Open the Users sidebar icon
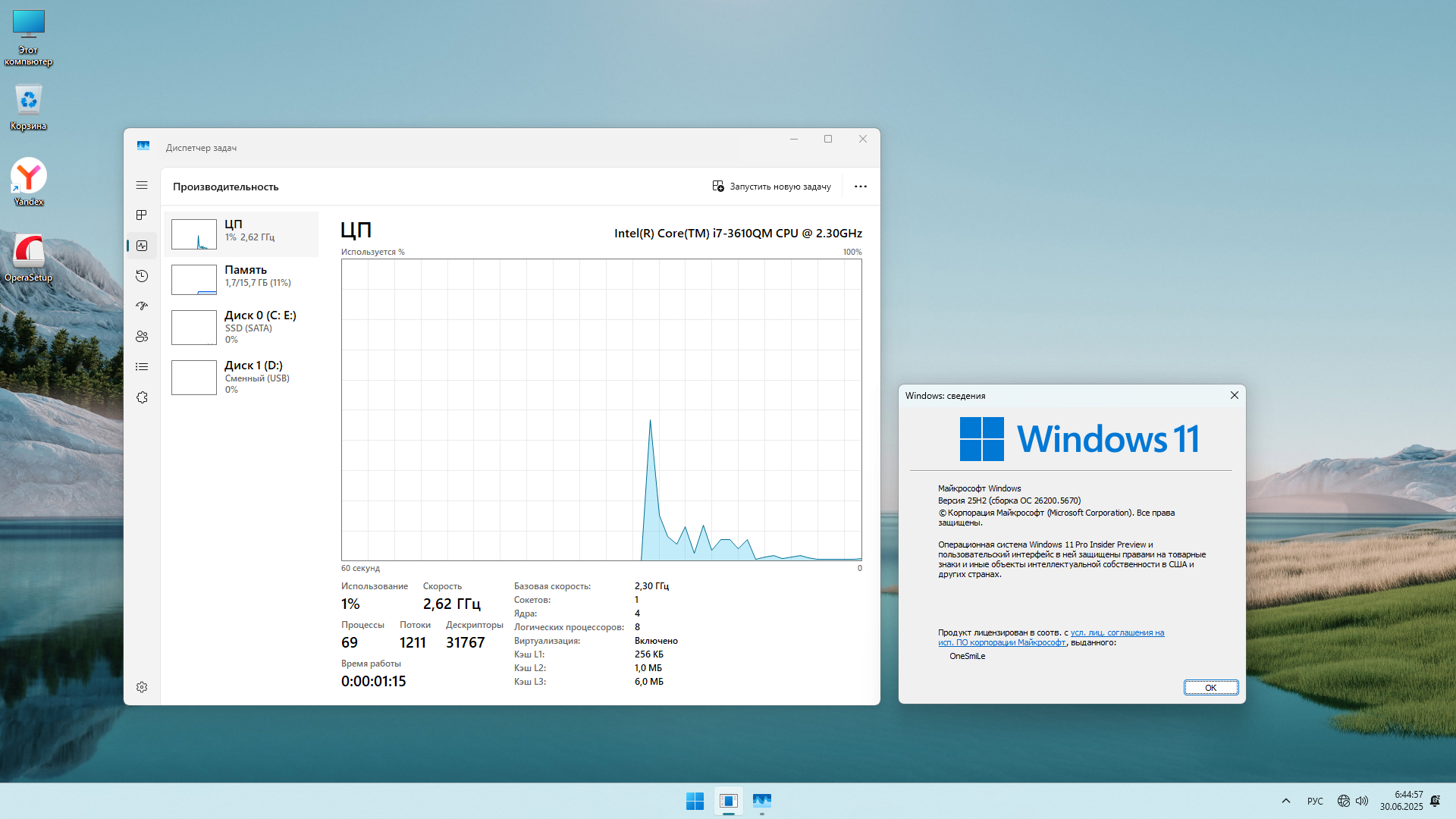This screenshot has height=819, width=1456. (142, 337)
